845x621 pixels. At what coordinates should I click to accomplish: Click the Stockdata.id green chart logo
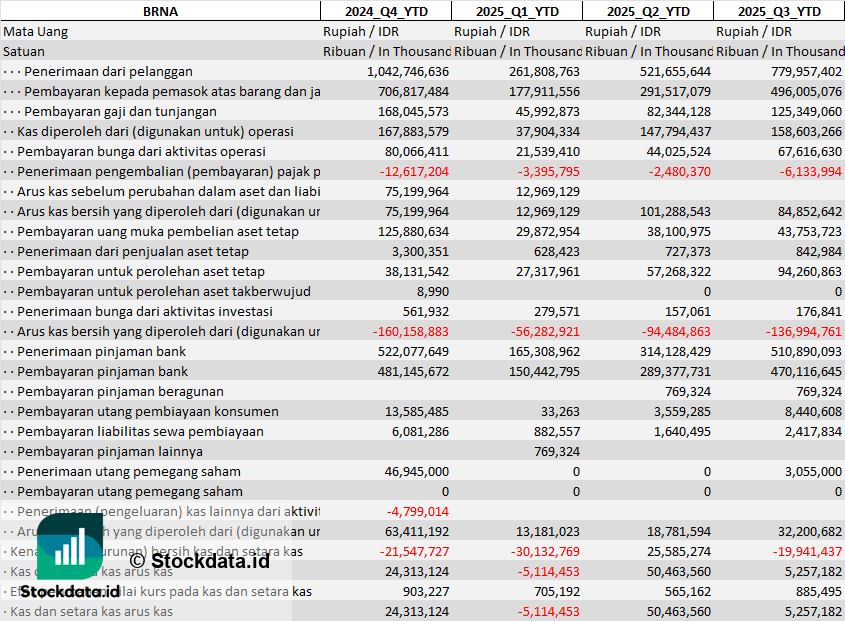70,549
